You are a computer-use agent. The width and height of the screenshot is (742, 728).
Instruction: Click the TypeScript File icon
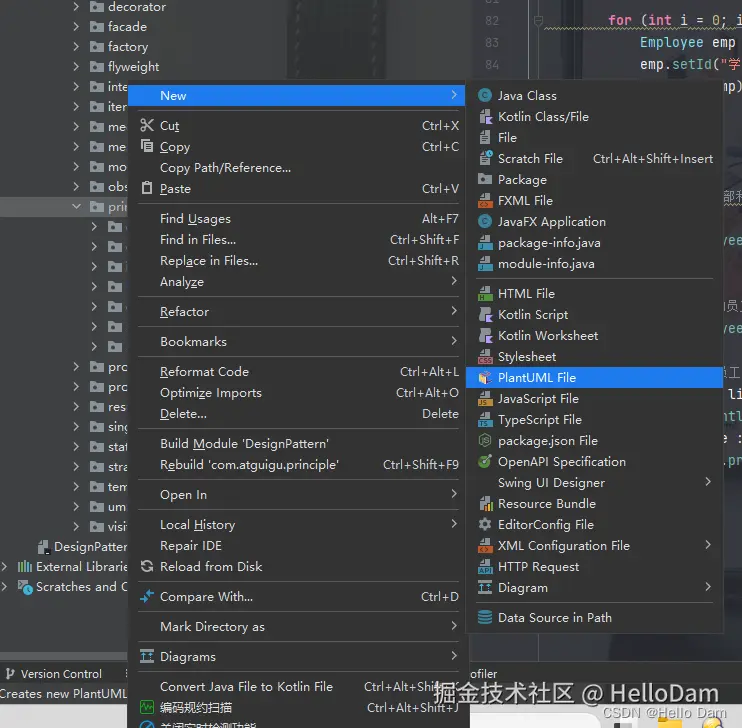[485, 420]
